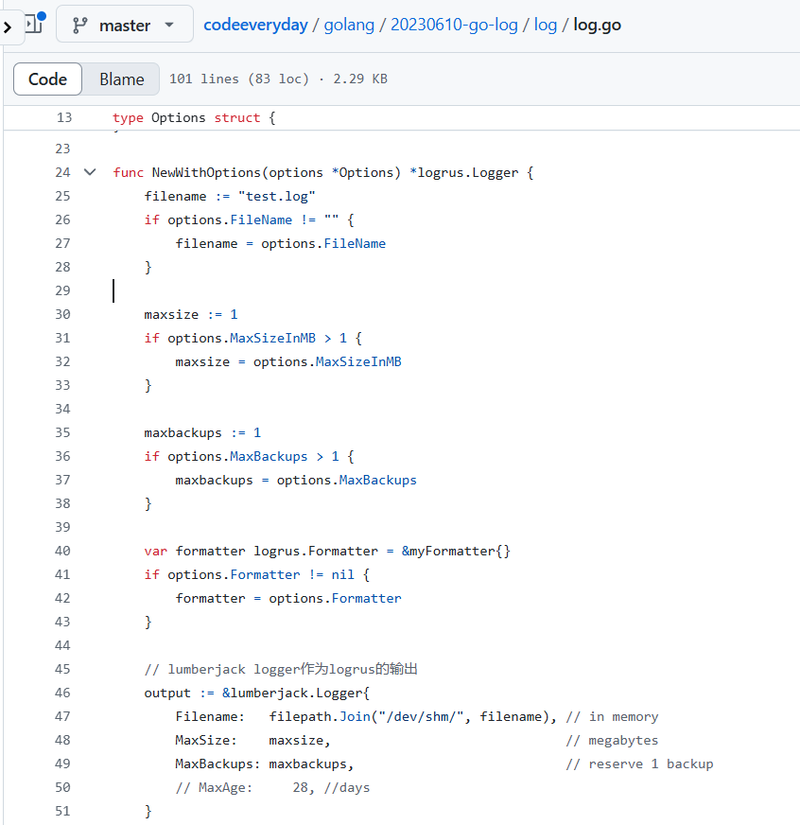Click the "test.log" string literal
Image resolution: width=800 pixels, height=825 pixels.
[276, 196]
